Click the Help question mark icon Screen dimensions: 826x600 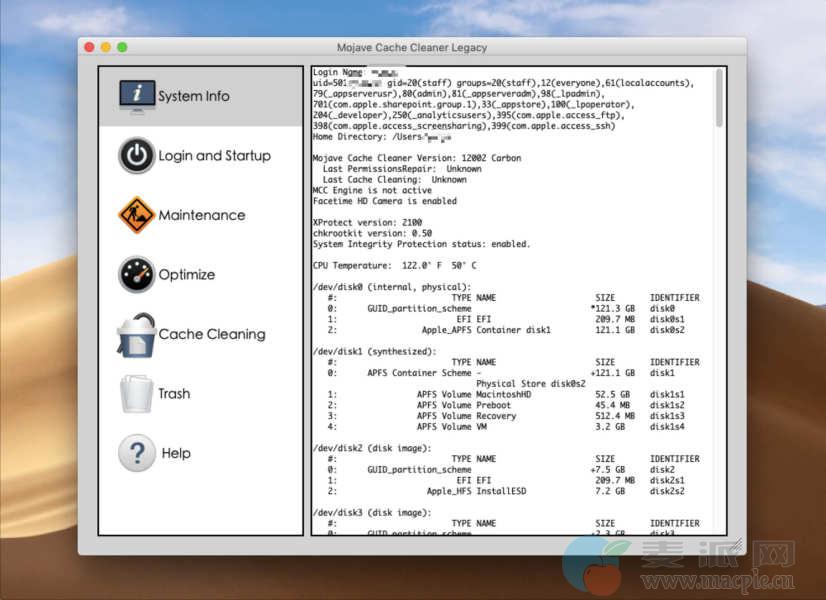(x=137, y=453)
